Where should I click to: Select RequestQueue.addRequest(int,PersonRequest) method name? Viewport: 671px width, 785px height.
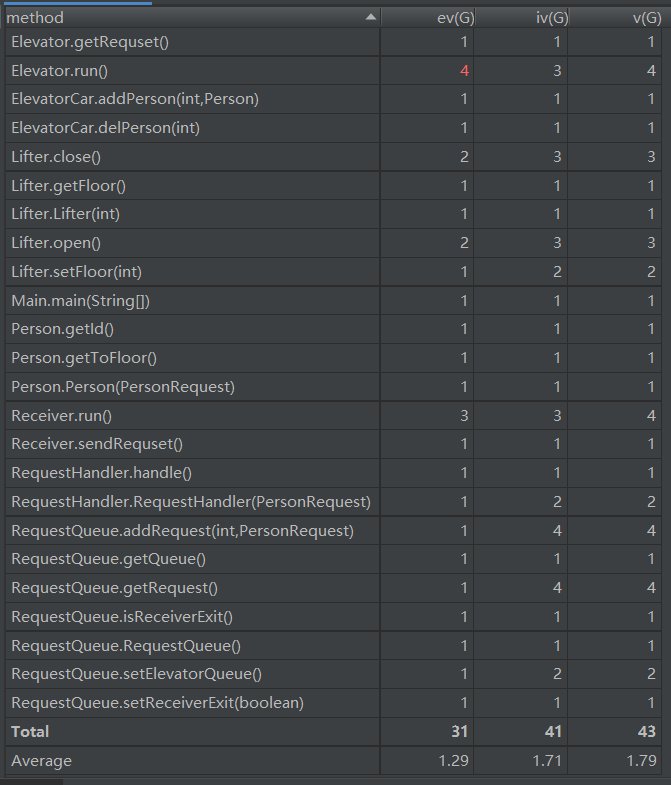coord(182,530)
